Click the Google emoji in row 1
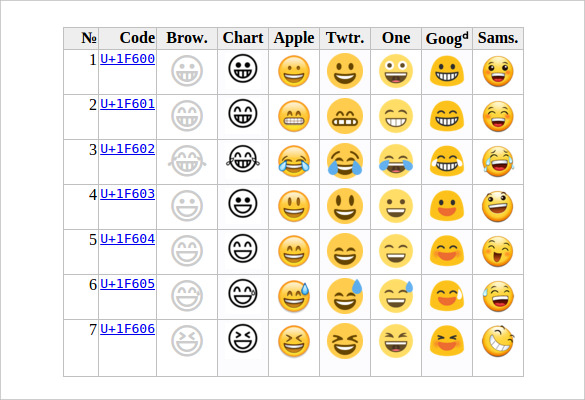The width and height of the screenshot is (585, 400). [447, 71]
